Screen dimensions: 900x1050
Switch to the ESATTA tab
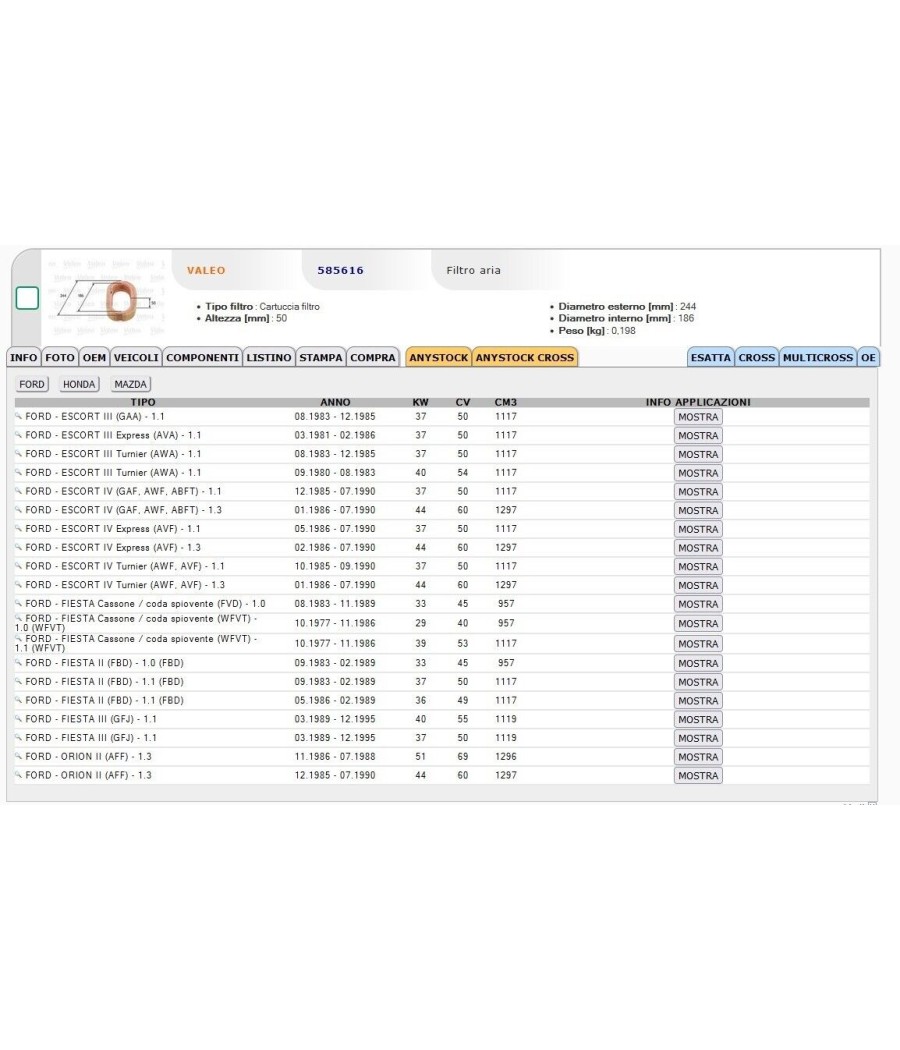[x=710, y=358]
